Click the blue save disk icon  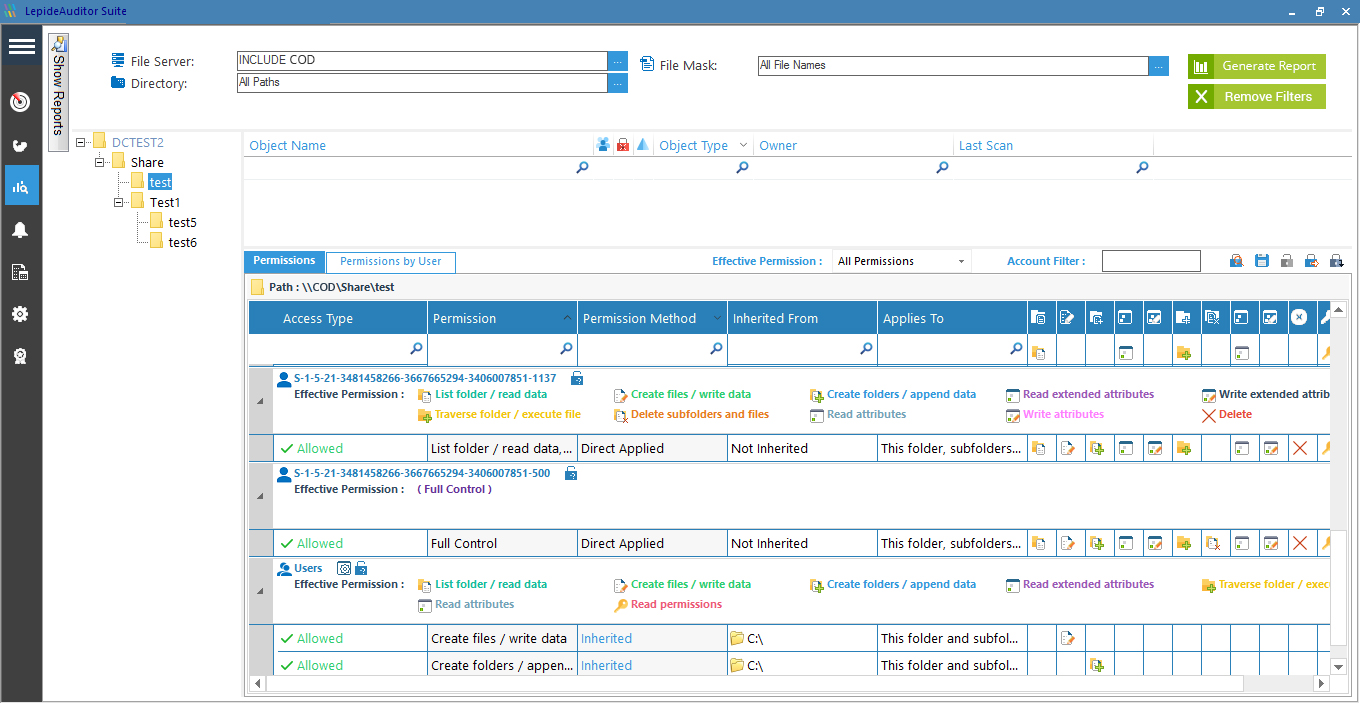point(1261,261)
